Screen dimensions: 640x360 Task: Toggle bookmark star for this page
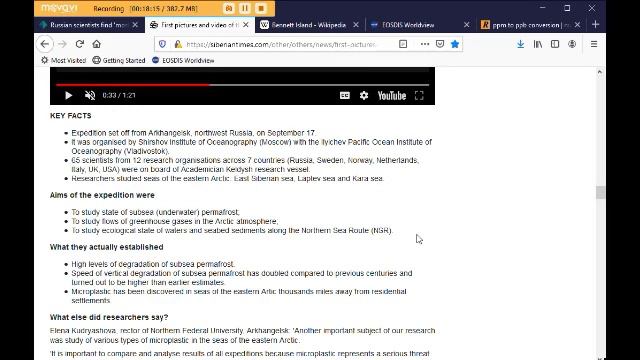(455, 44)
